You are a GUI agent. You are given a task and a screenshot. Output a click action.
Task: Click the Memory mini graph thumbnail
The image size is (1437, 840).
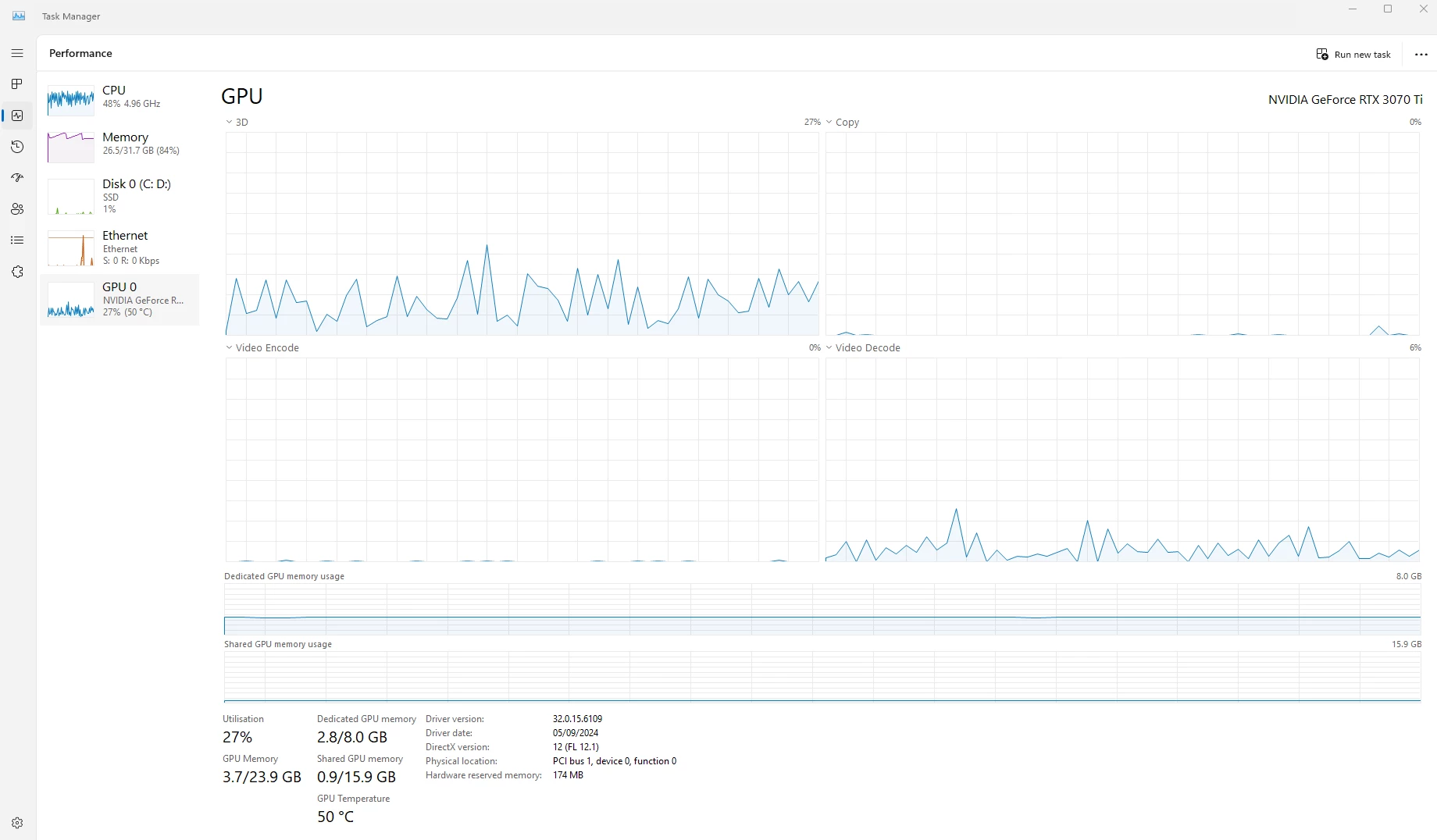[x=70, y=148]
